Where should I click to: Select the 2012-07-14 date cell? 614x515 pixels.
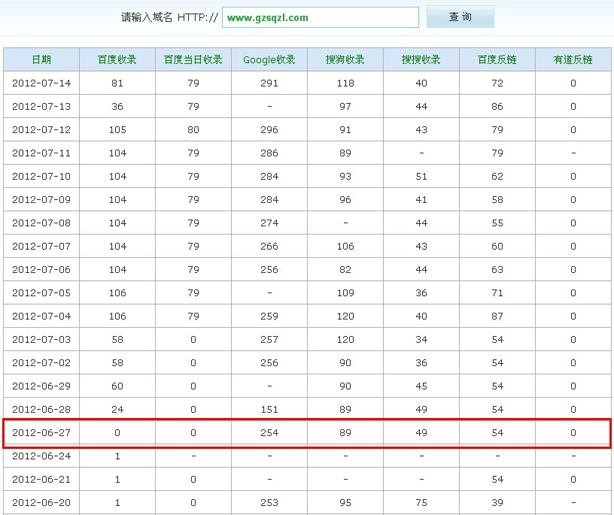[41, 83]
